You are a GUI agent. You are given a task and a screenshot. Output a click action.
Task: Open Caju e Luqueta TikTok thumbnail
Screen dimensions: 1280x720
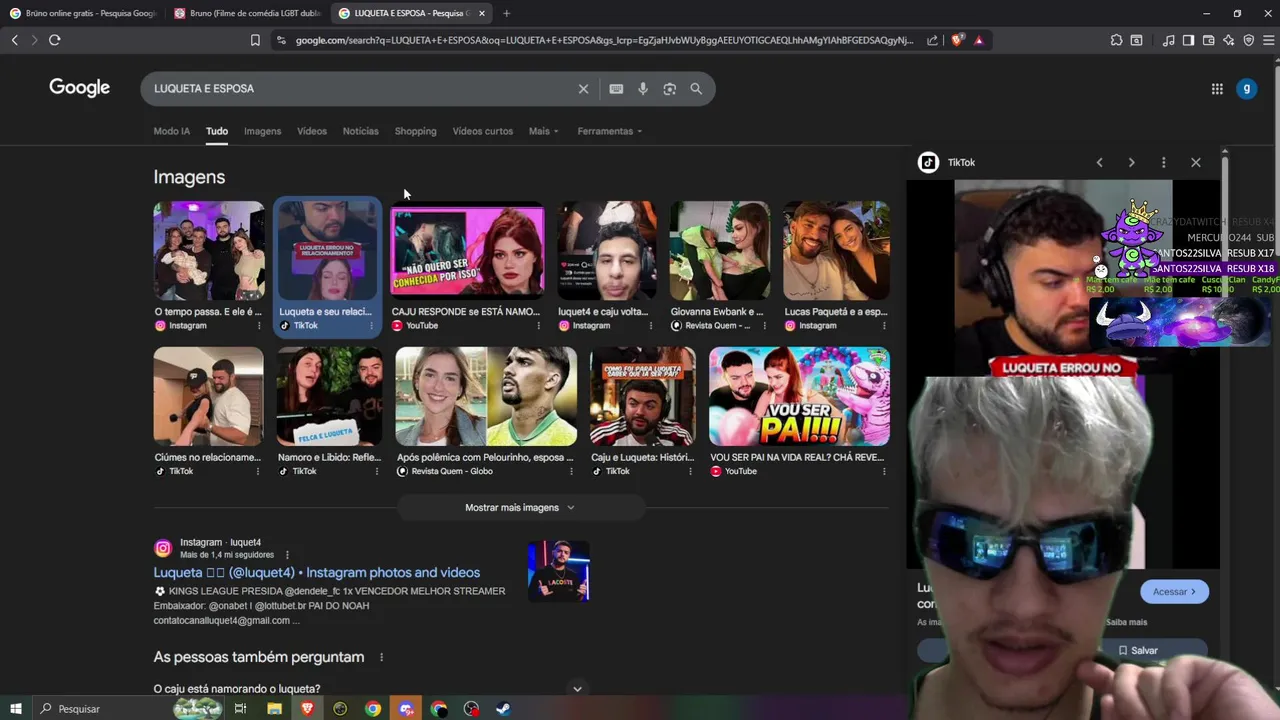[642, 396]
